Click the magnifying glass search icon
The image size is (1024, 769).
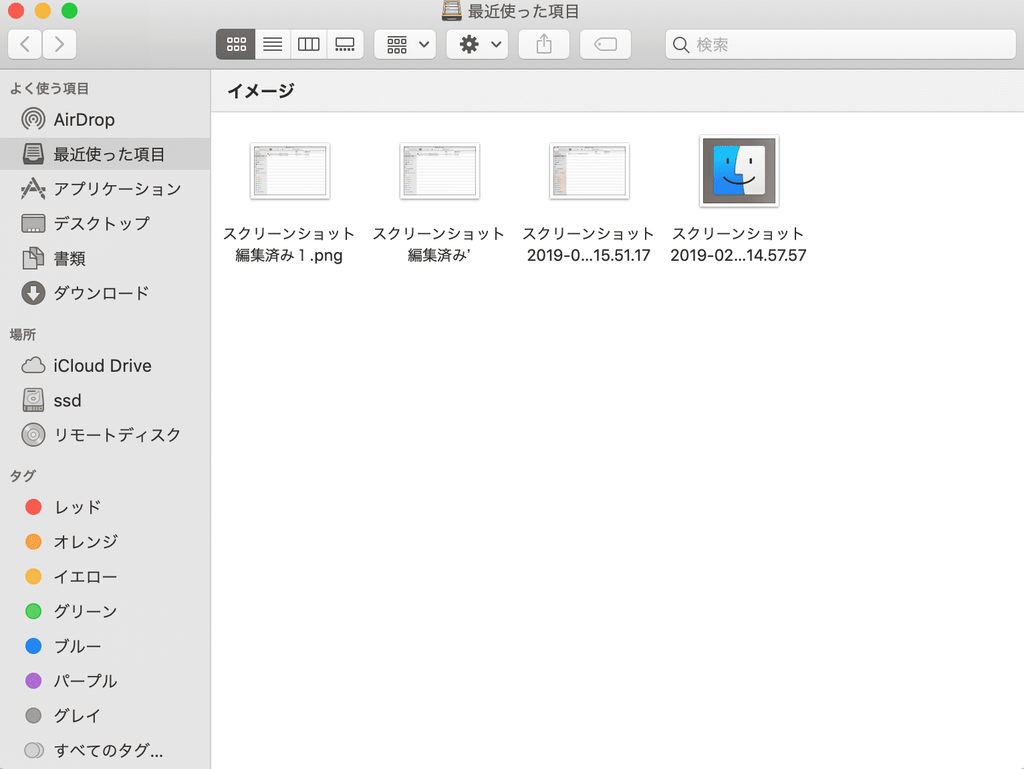pos(680,44)
